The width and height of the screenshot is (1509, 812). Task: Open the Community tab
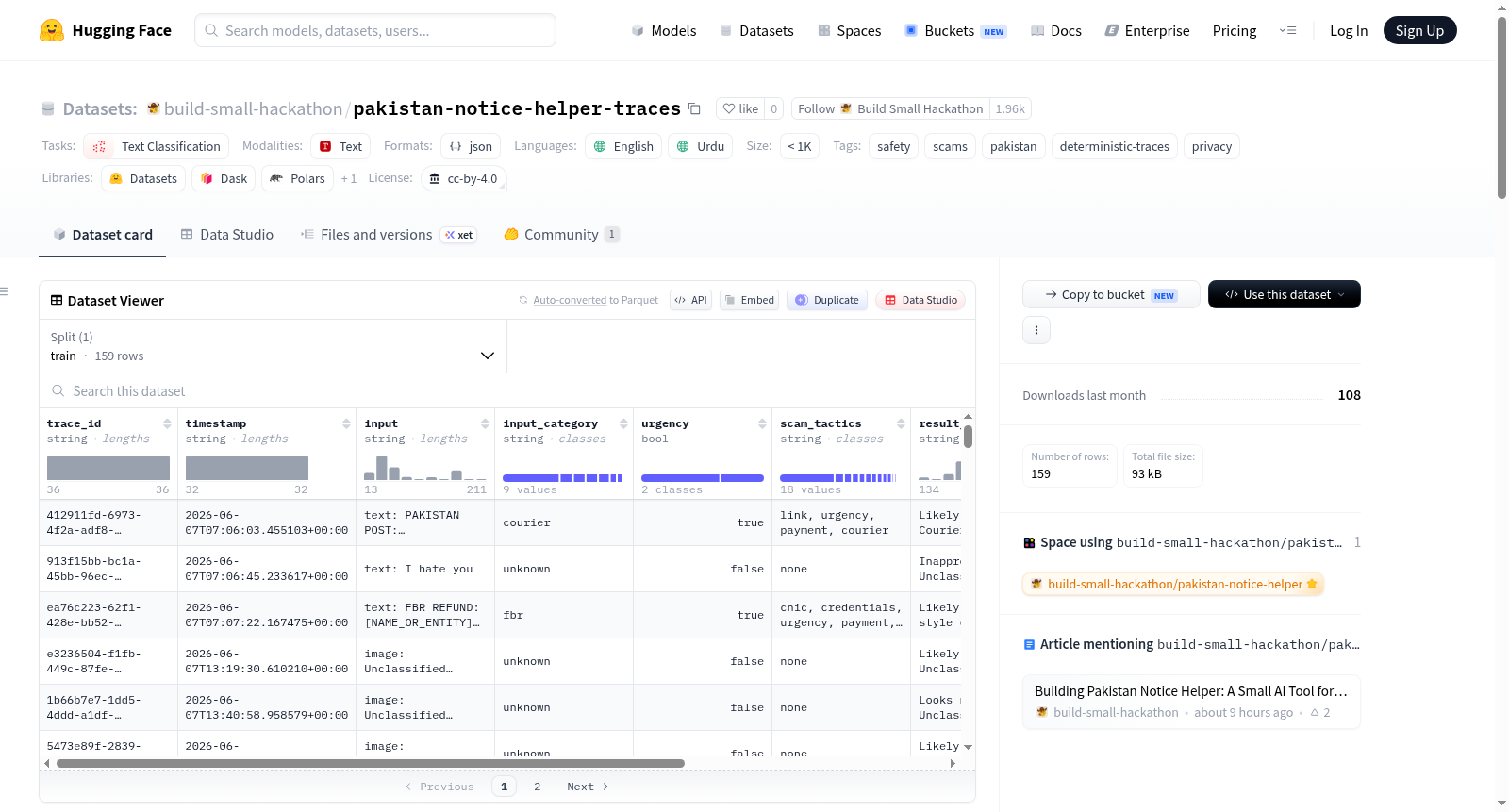coord(561,234)
